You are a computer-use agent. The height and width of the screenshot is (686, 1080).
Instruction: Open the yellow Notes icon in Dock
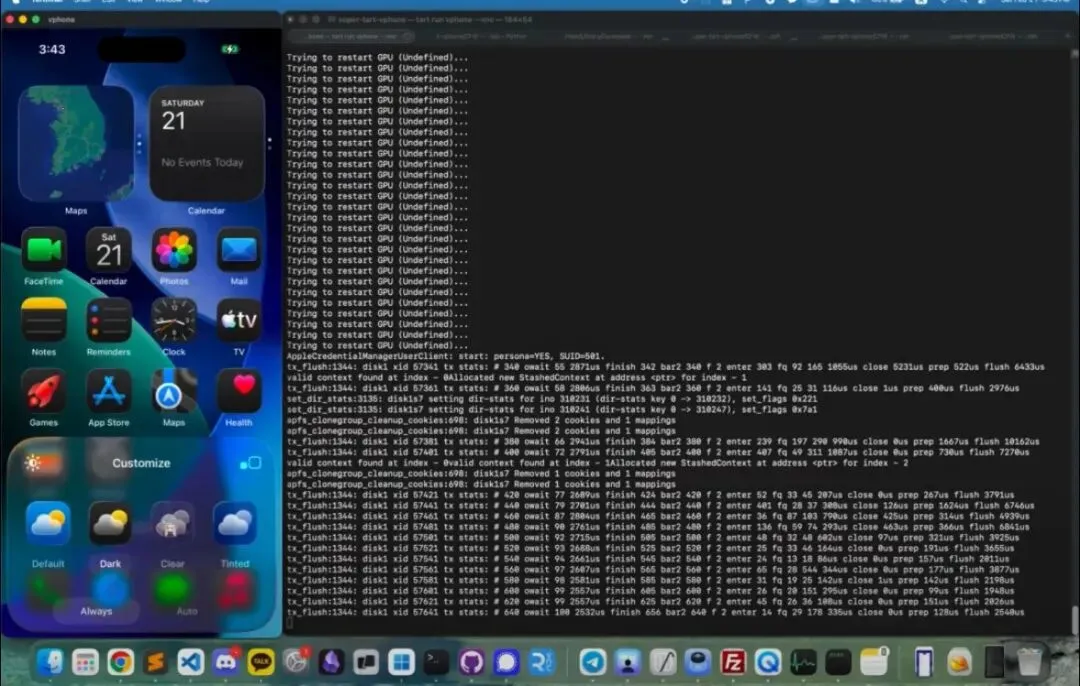[873, 662]
